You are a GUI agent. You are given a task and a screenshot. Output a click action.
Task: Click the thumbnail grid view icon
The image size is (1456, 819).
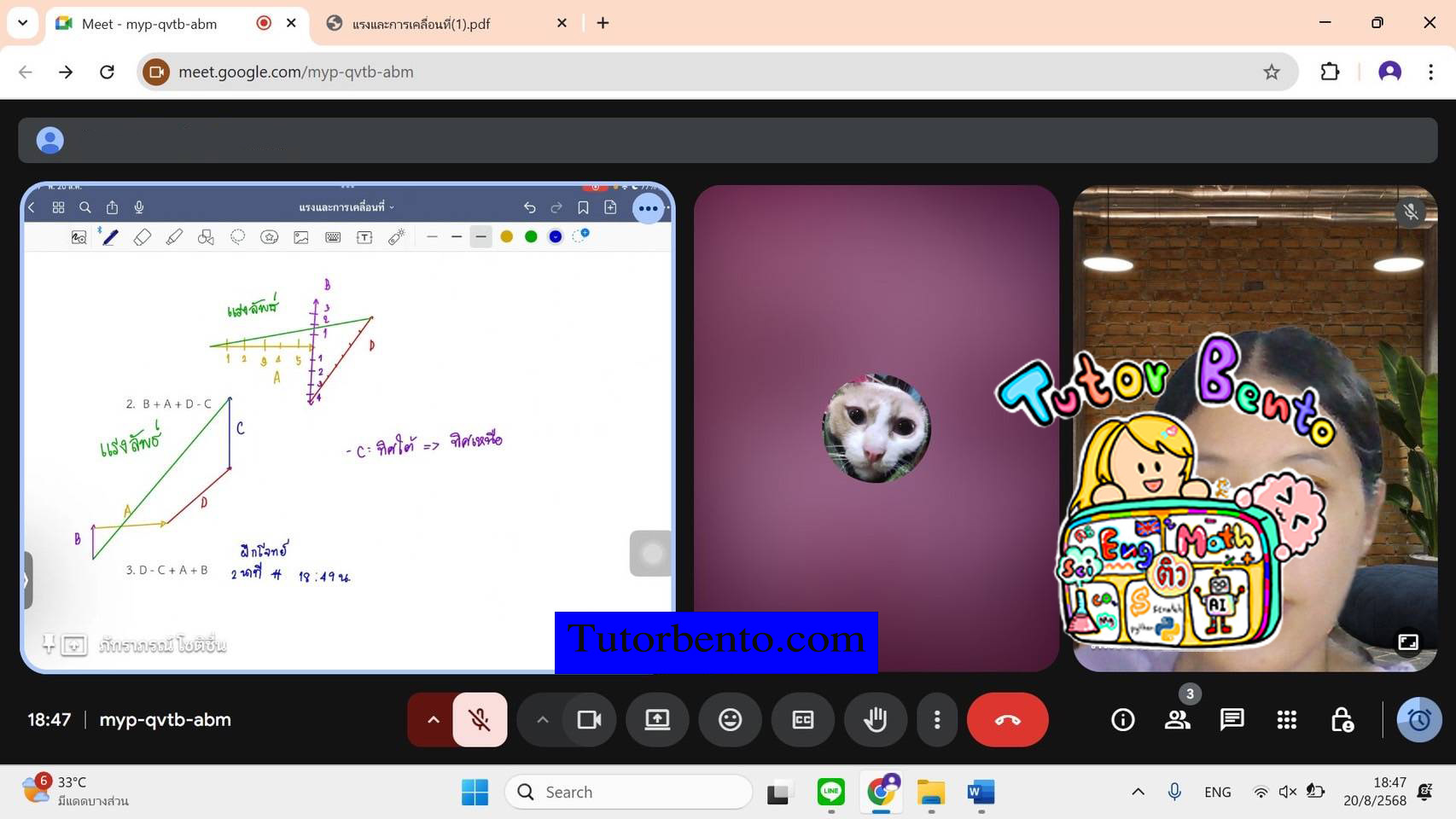(58, 207)
